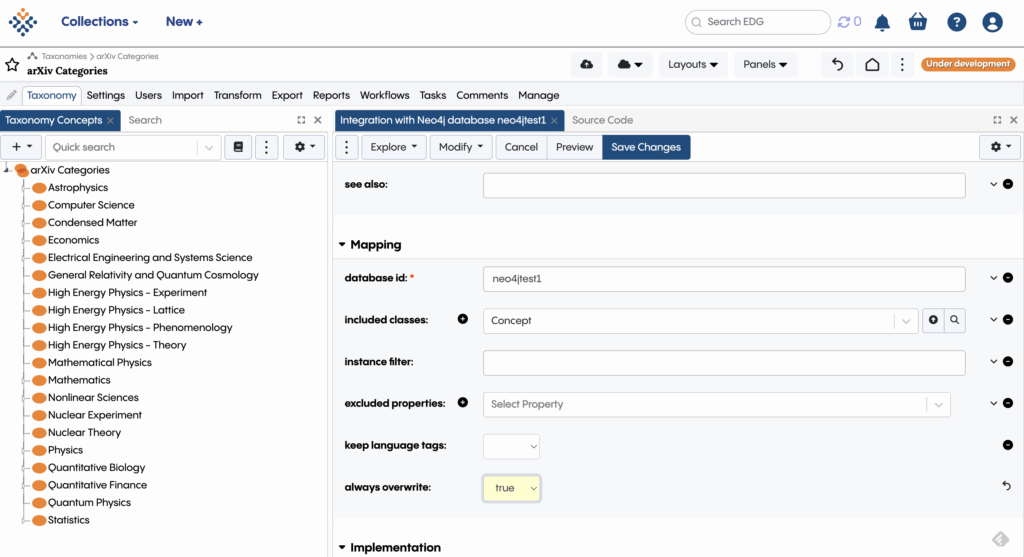
Task: Open the basket icon in header
Action: [918, 22]
